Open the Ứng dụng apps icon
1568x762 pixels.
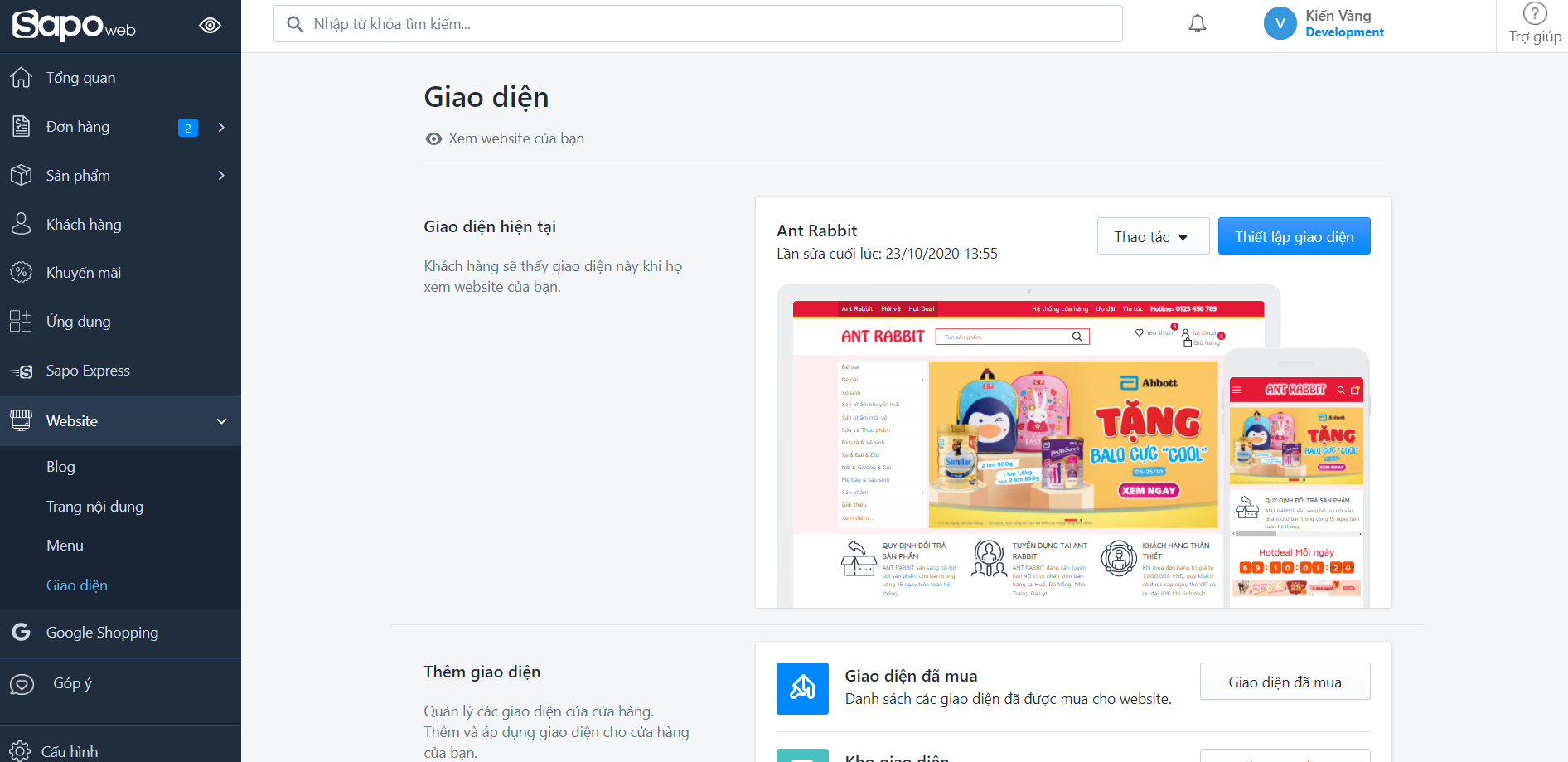click(x=22, y=322)
